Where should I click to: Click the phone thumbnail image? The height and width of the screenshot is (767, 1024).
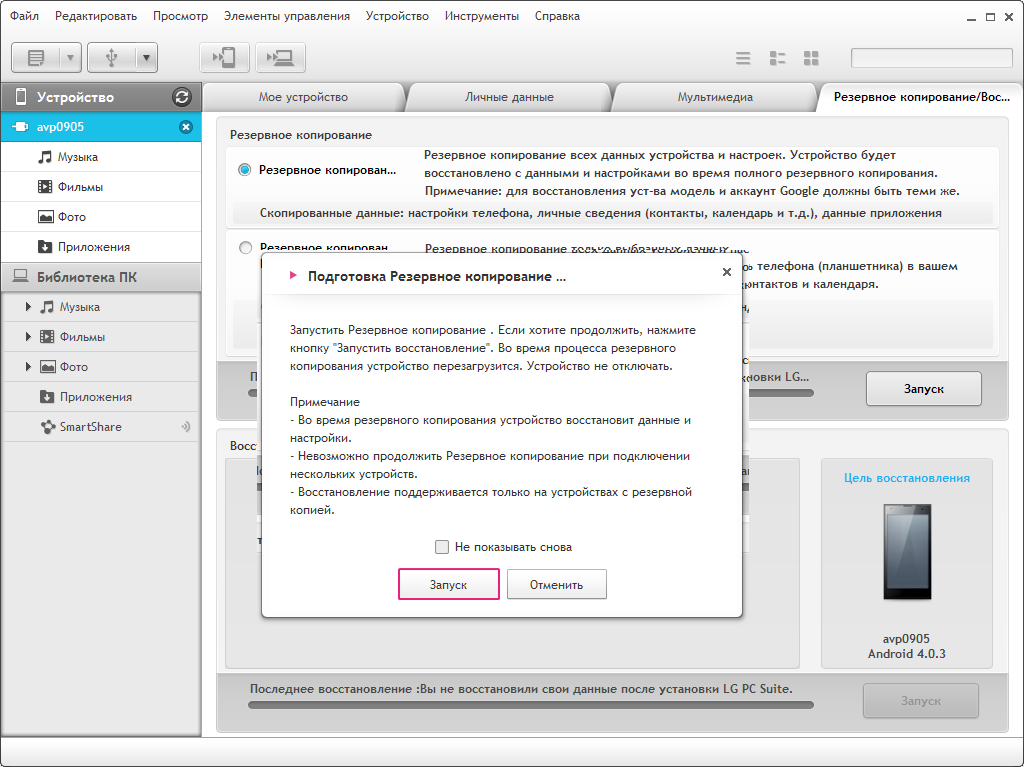click(907, 552)
